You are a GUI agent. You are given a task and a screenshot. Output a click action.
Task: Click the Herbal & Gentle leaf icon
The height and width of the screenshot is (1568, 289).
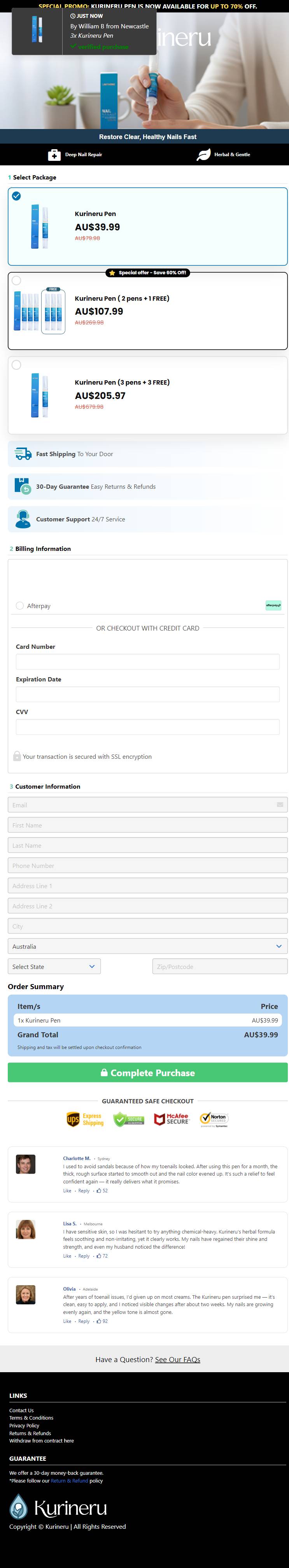click(x=203, y=155)
